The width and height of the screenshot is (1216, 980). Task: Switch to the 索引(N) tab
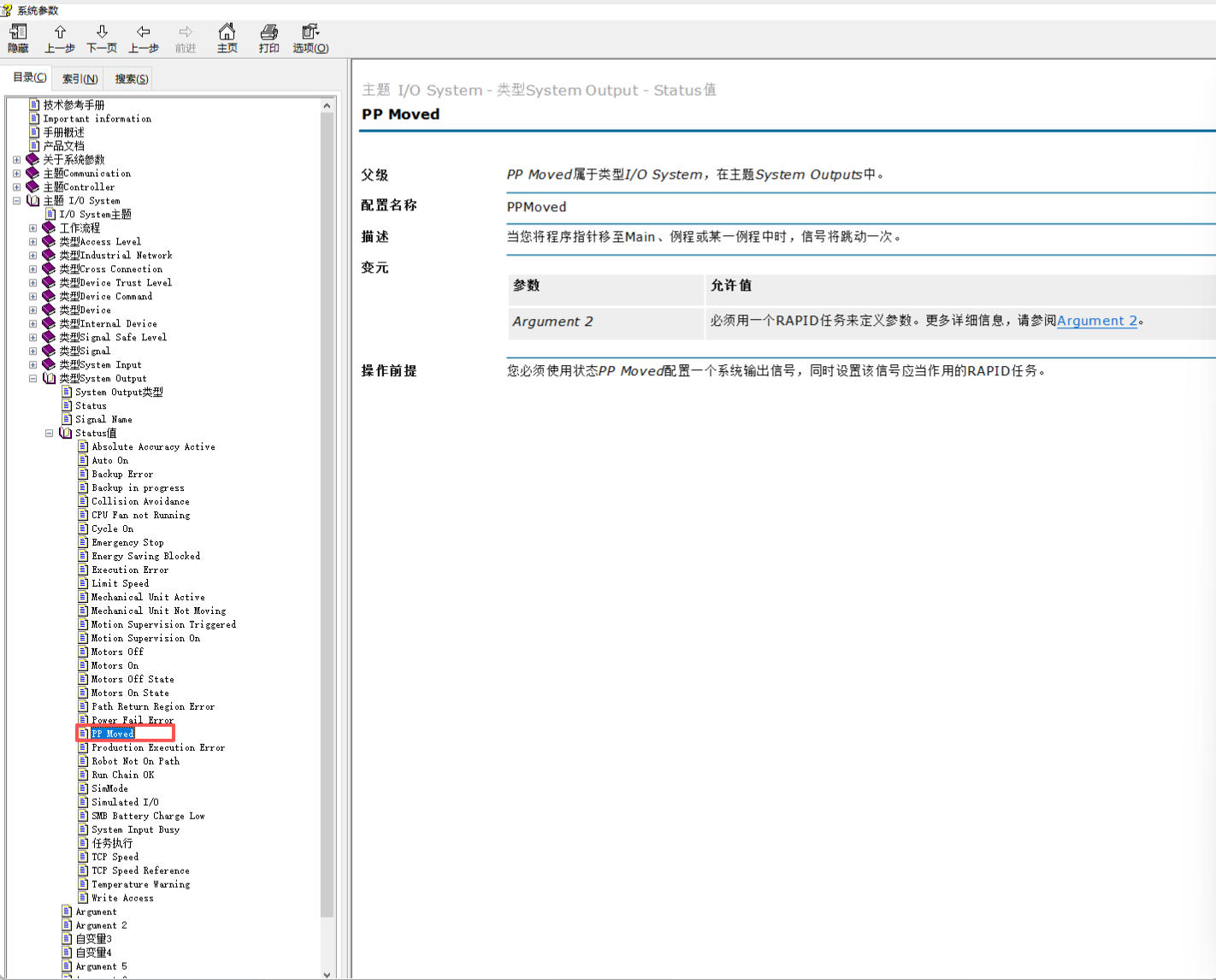(x=80, y=79)
